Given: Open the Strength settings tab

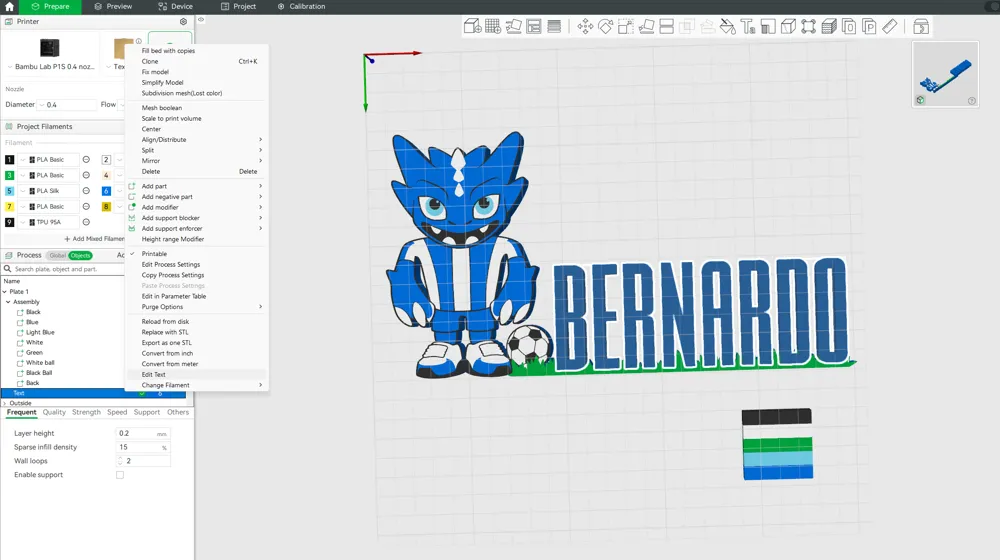Looking at the screenshot, I should [x=86, y=412].
